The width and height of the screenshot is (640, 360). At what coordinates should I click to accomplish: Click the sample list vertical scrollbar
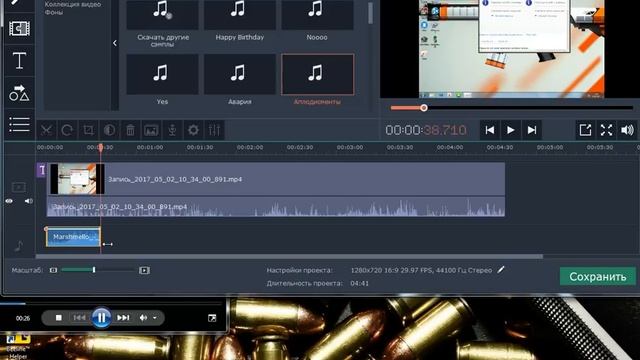click(371, 13)
